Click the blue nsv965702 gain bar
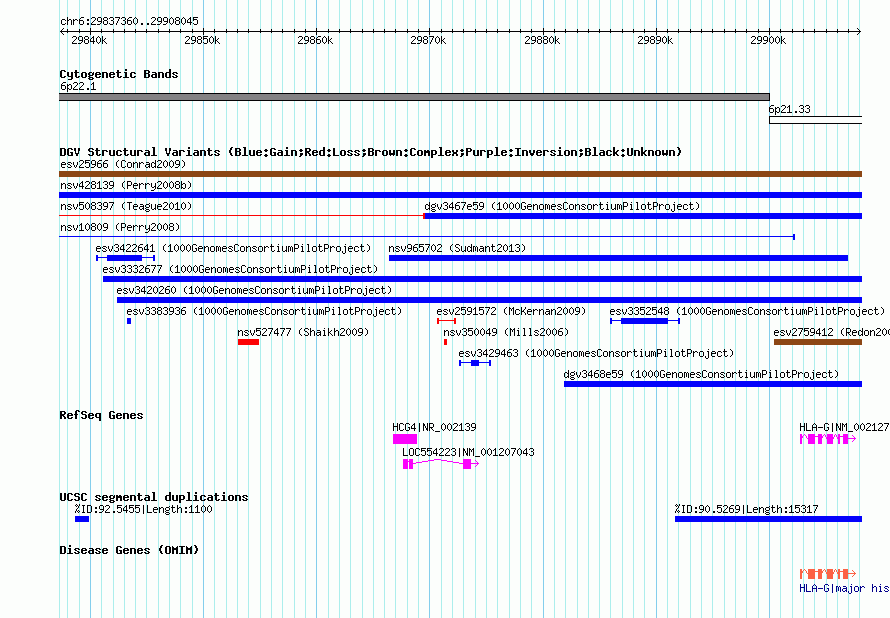The image size is (890, 618). pos(618,258)
